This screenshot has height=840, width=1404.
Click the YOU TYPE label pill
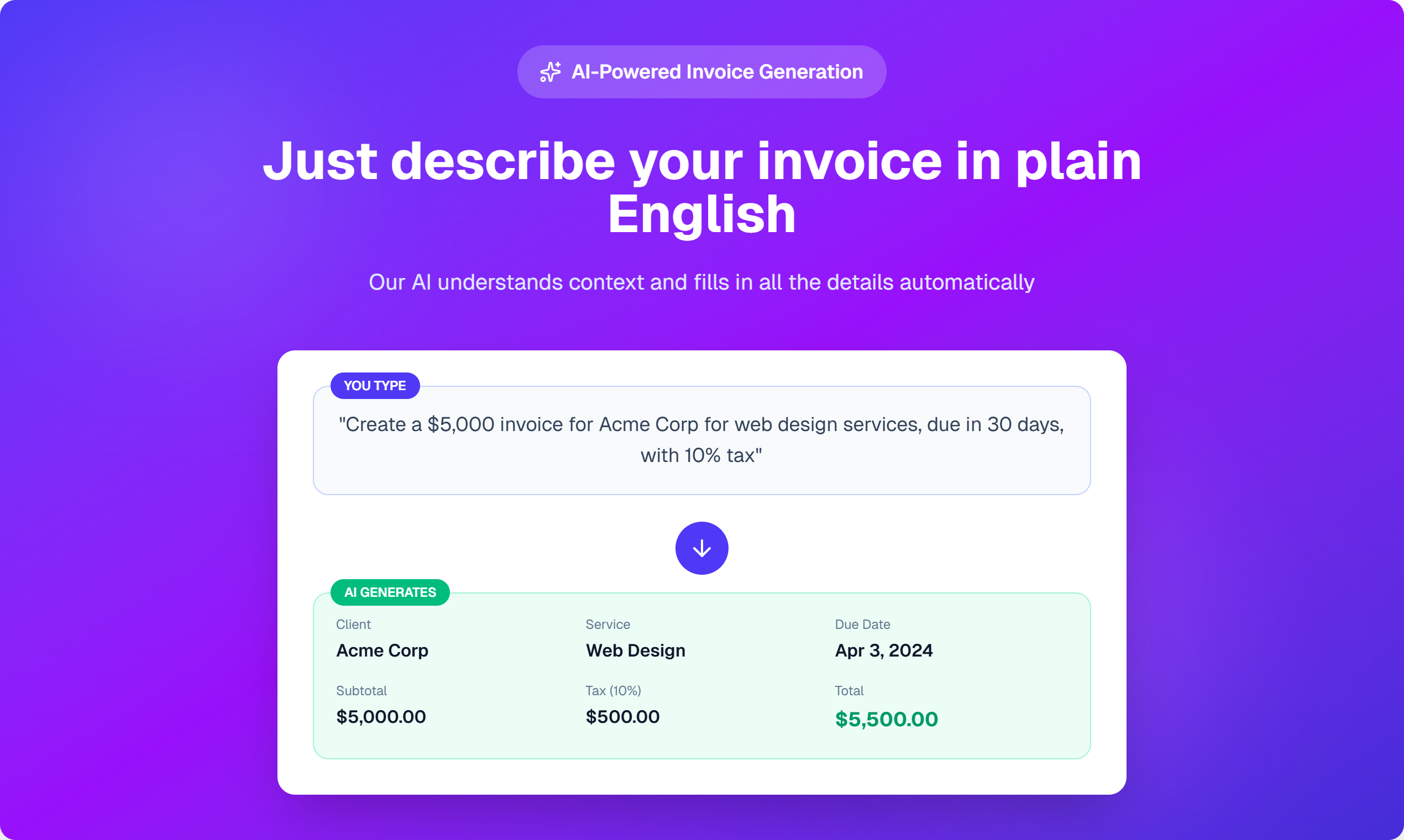coord(375,386)
